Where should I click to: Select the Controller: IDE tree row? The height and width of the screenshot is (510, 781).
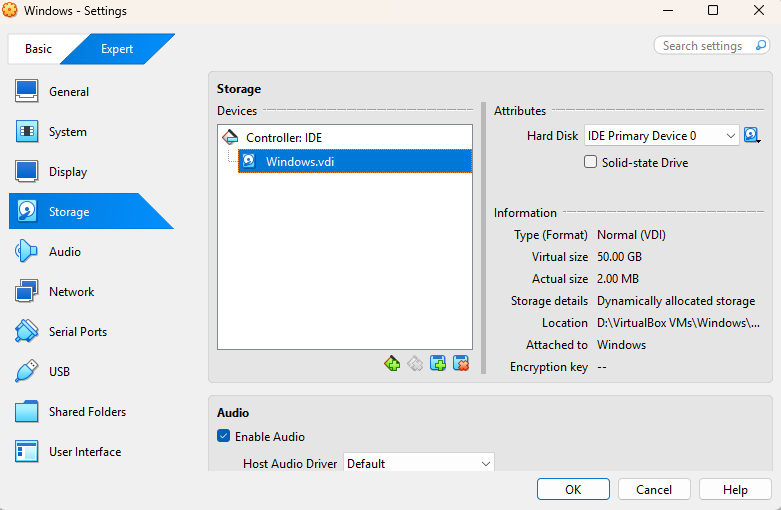pyautogui.click(x=345, y=137)
